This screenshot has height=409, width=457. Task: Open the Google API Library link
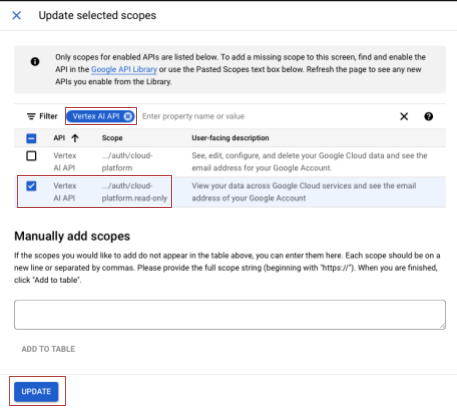tap(124, 69)
